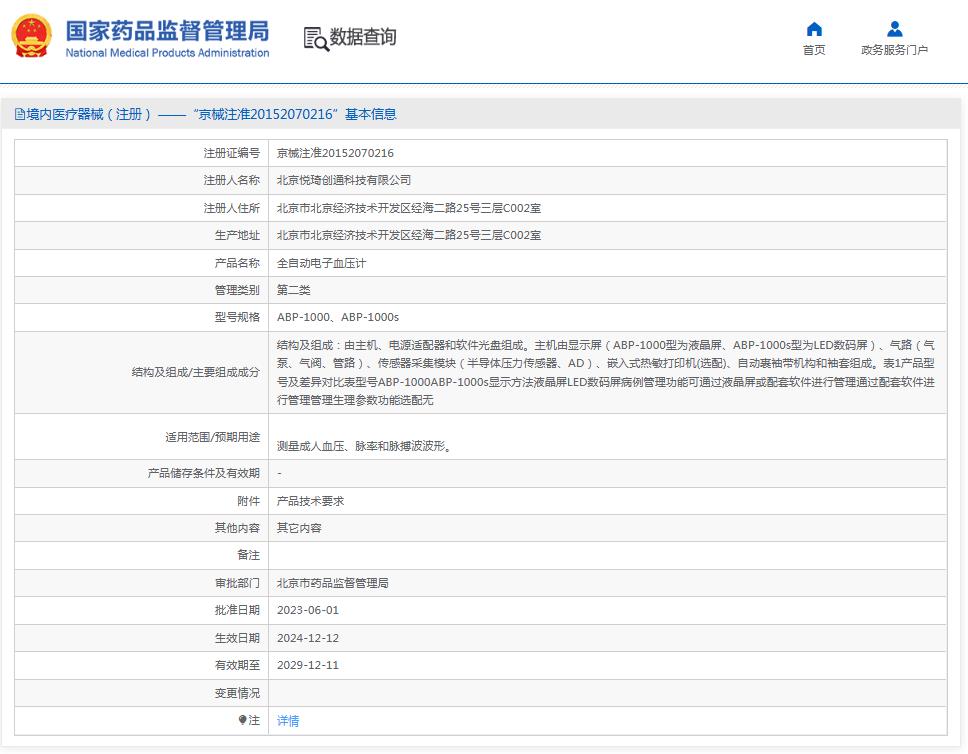
Task: Select the 有效期至 date 2029-12-11
Action: 306,665
